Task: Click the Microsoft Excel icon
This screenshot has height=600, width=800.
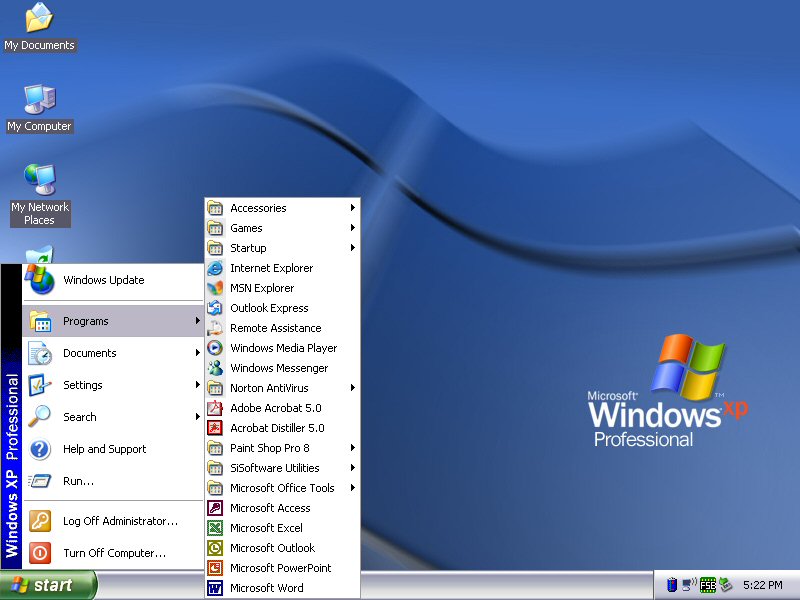Action: [215, 528]
